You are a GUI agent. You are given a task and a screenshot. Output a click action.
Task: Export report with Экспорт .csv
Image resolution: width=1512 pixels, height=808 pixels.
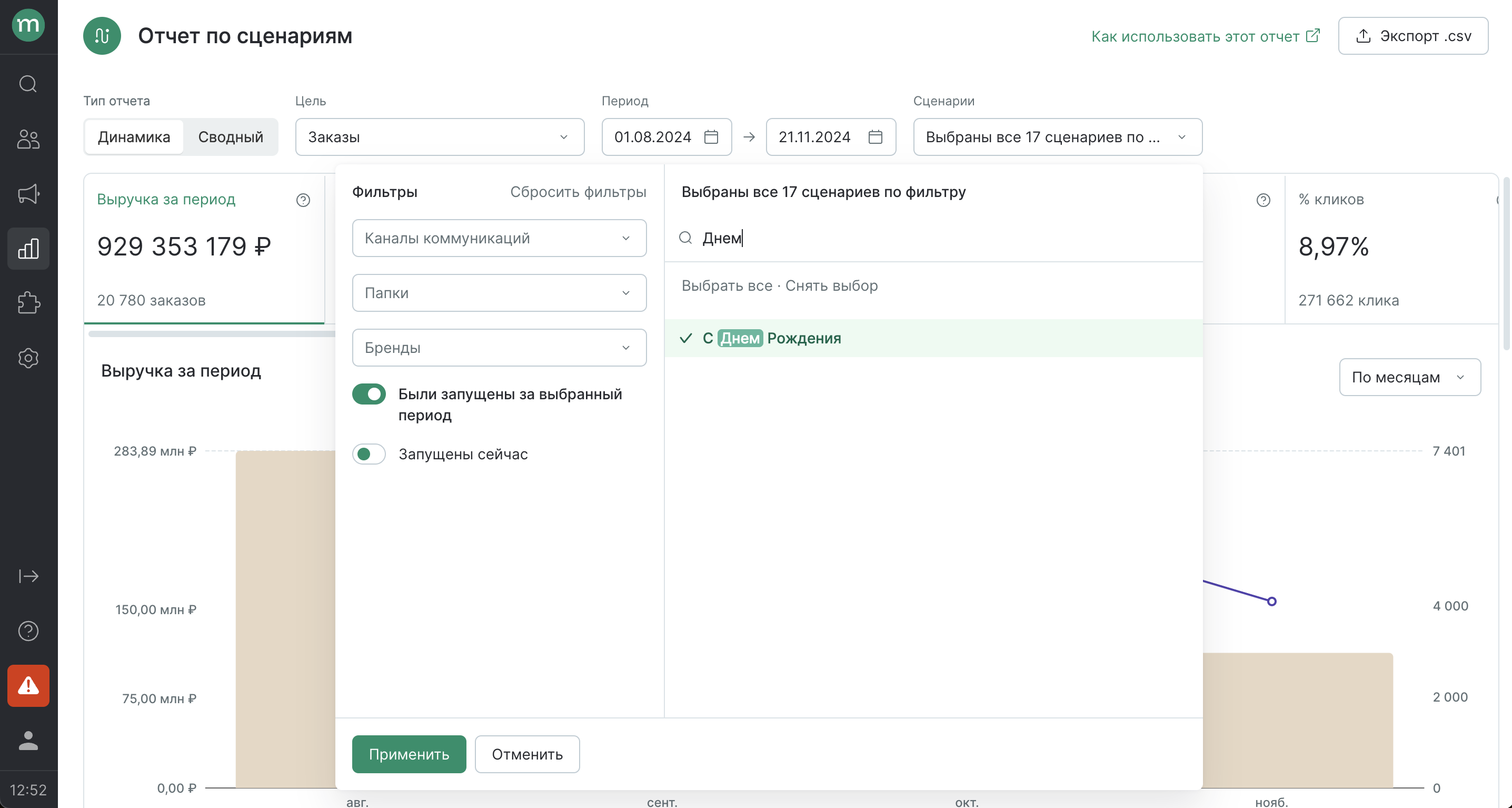click(1413, 36)
